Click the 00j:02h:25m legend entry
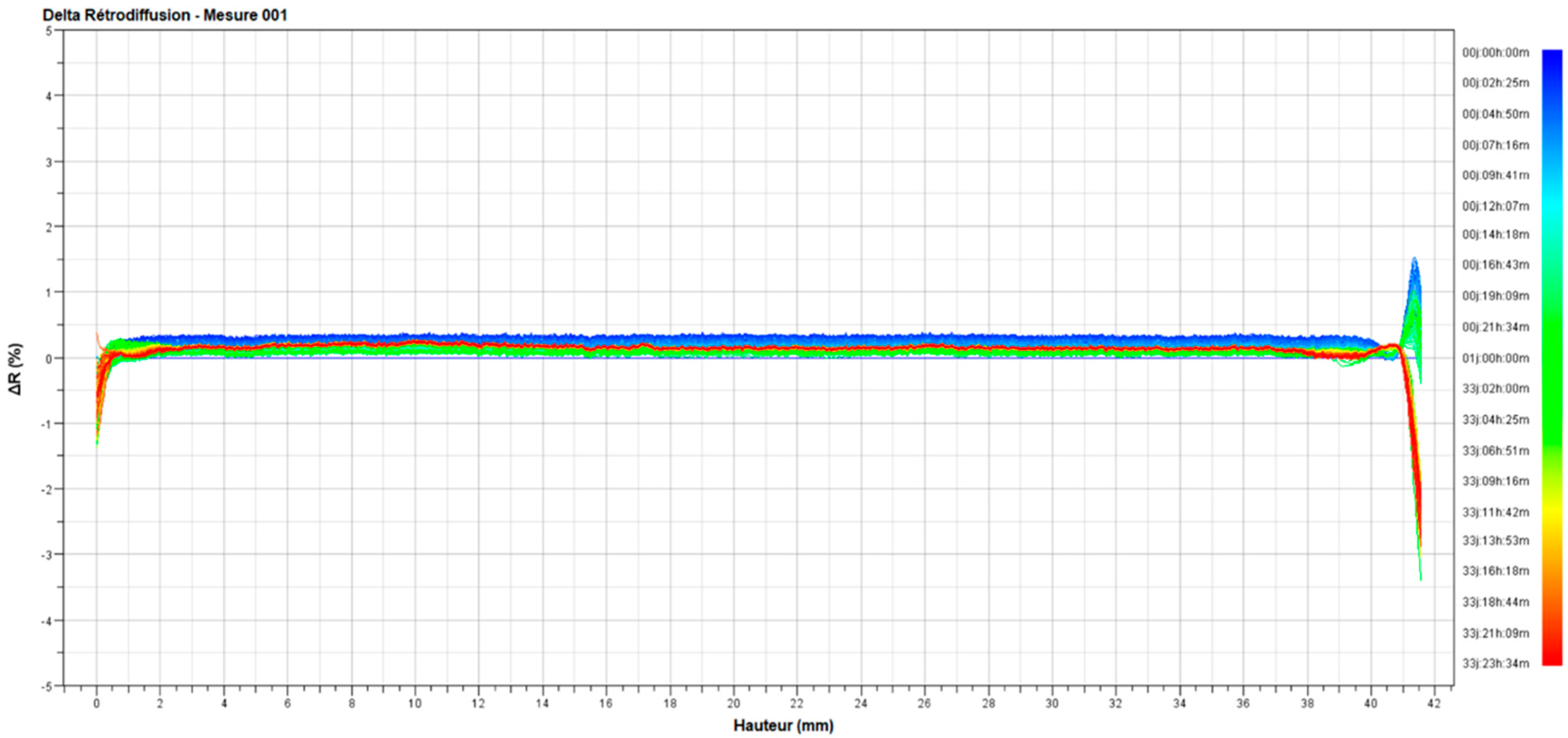The width and height of the screenshot is (1568, 738). coord(1495,83)
